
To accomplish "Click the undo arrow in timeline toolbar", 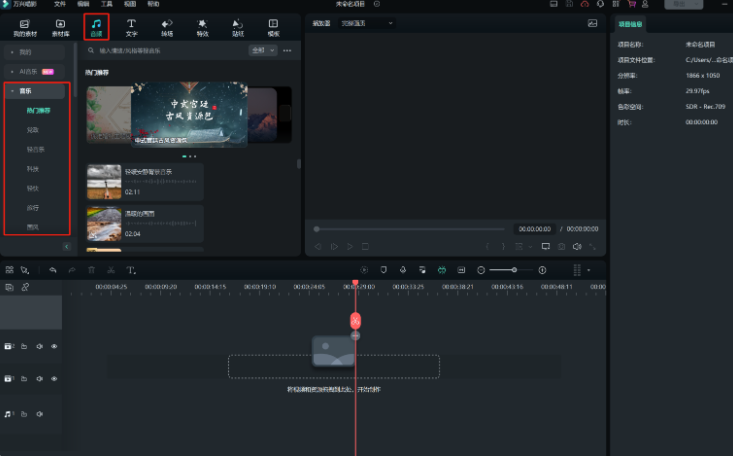I will (53, 270).
